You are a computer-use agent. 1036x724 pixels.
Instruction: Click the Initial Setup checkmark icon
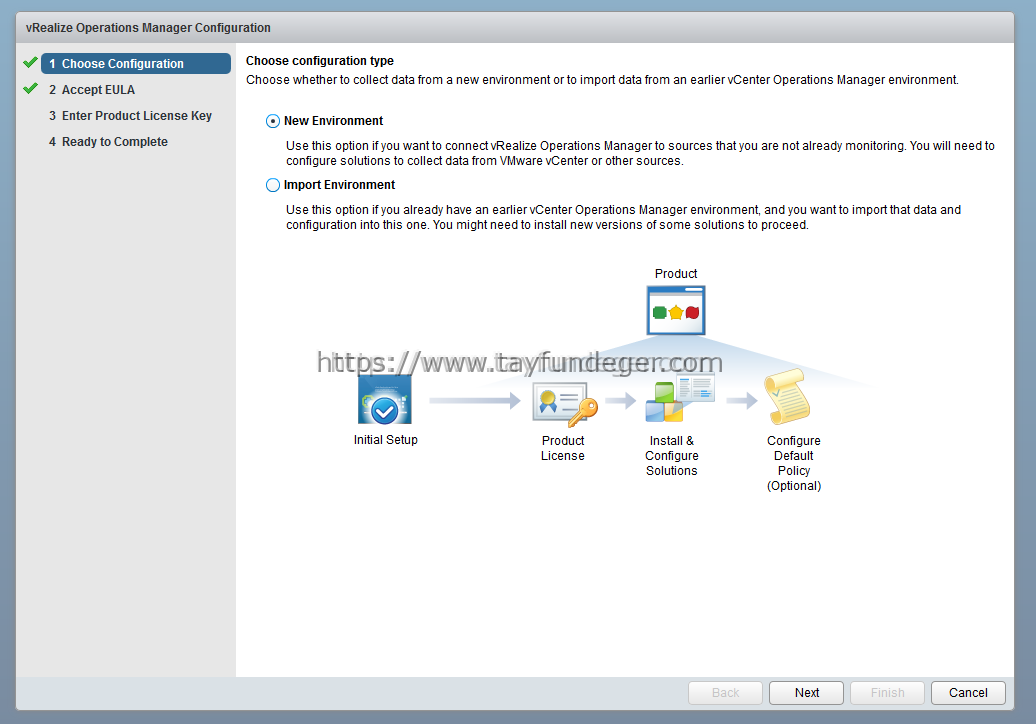pos(385,400)
